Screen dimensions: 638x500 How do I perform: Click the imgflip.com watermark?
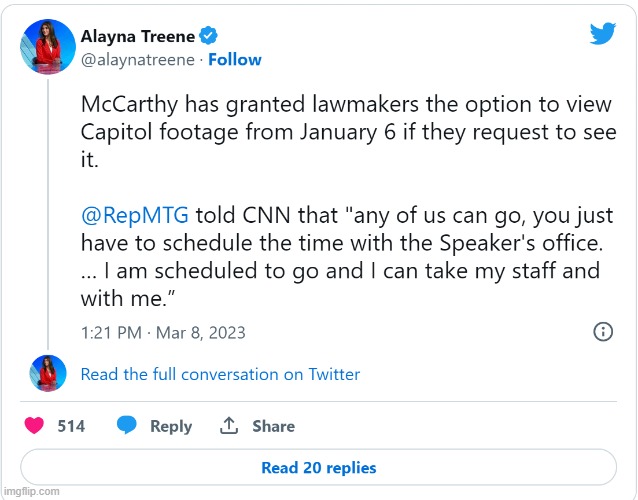pyautogui.click(x=31, y=492)
